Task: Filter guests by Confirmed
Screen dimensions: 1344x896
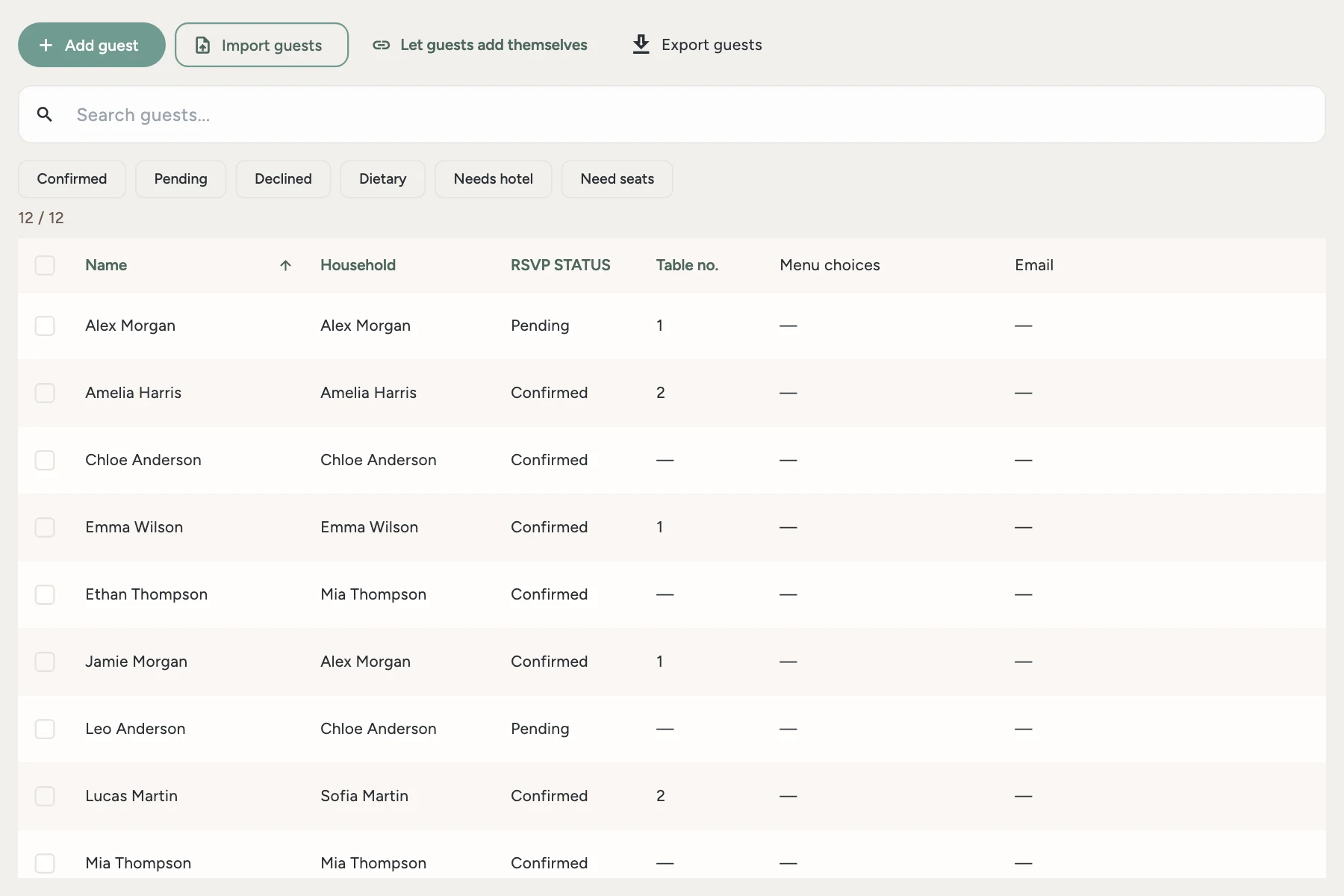Action: (72, 179)
